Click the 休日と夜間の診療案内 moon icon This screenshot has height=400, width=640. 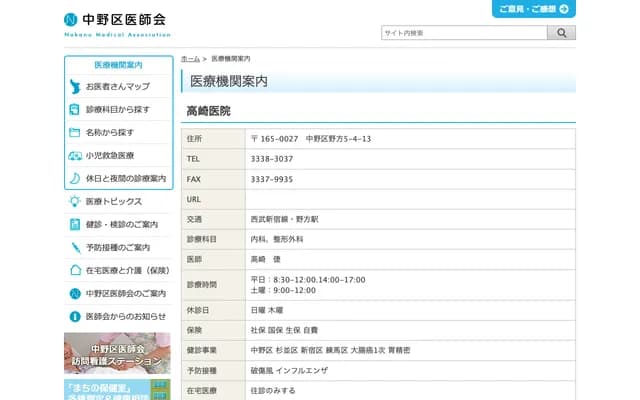coord(75,178)
